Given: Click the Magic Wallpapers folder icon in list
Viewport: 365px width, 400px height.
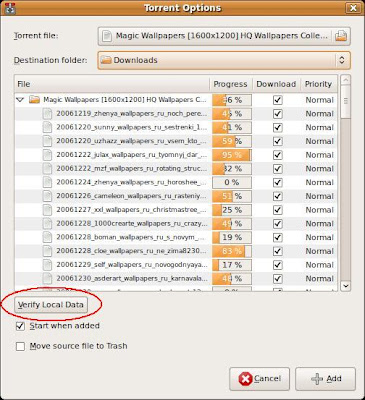Looking at the screenshot, I should (34, 100).
